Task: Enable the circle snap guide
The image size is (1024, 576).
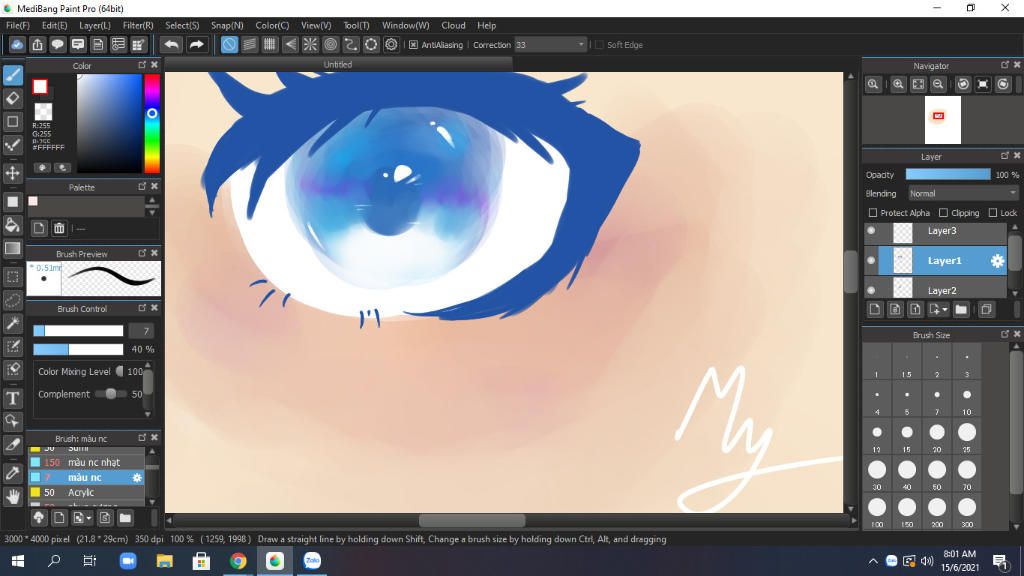Action: pyautogui.click(x=330, y=44)
